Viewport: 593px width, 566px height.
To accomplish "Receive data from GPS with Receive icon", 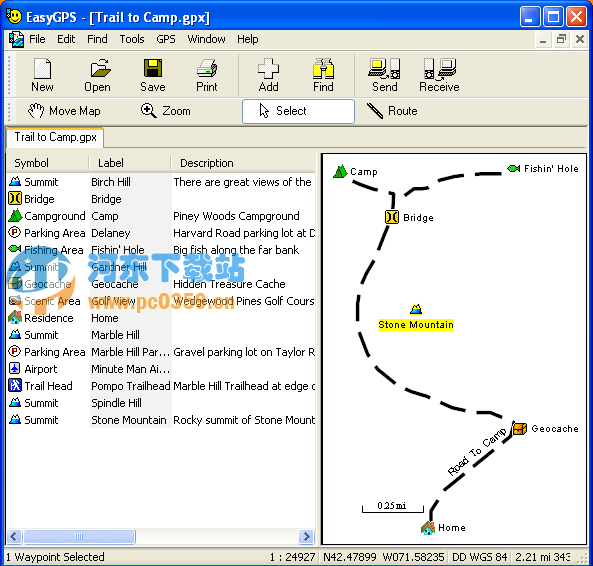I will coord(439,75).
